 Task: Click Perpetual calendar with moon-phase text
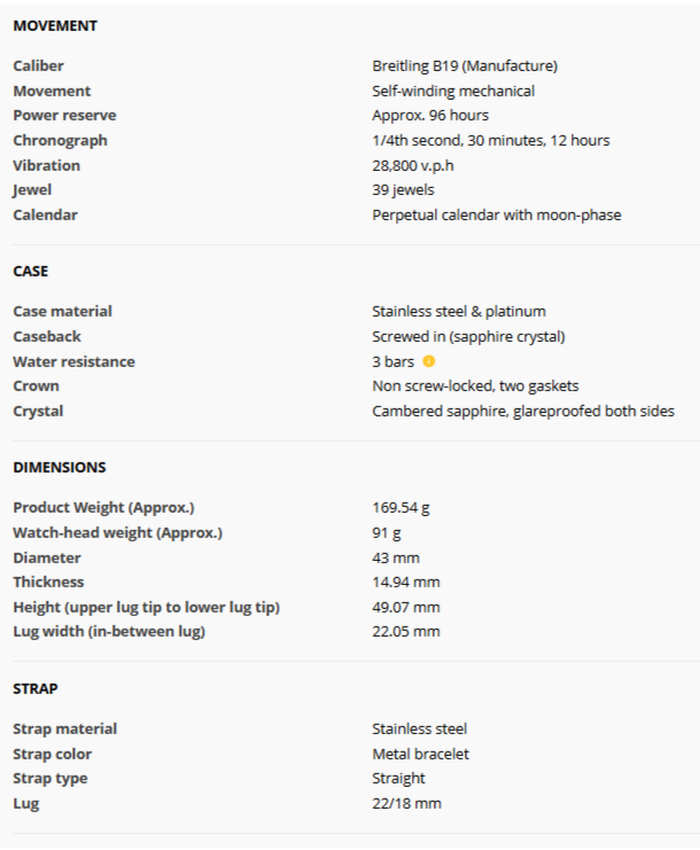[496, 214]
